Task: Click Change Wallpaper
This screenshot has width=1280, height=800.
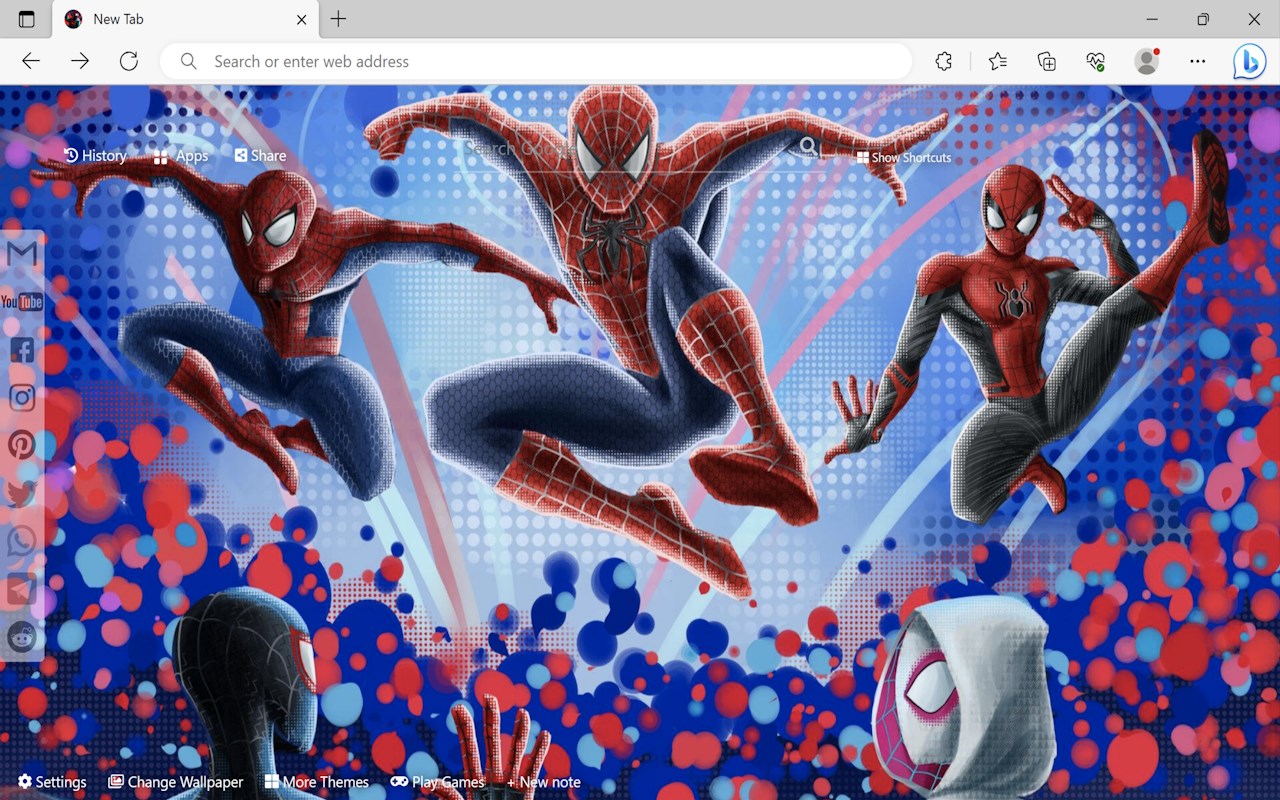Action: tap(176, 782)
